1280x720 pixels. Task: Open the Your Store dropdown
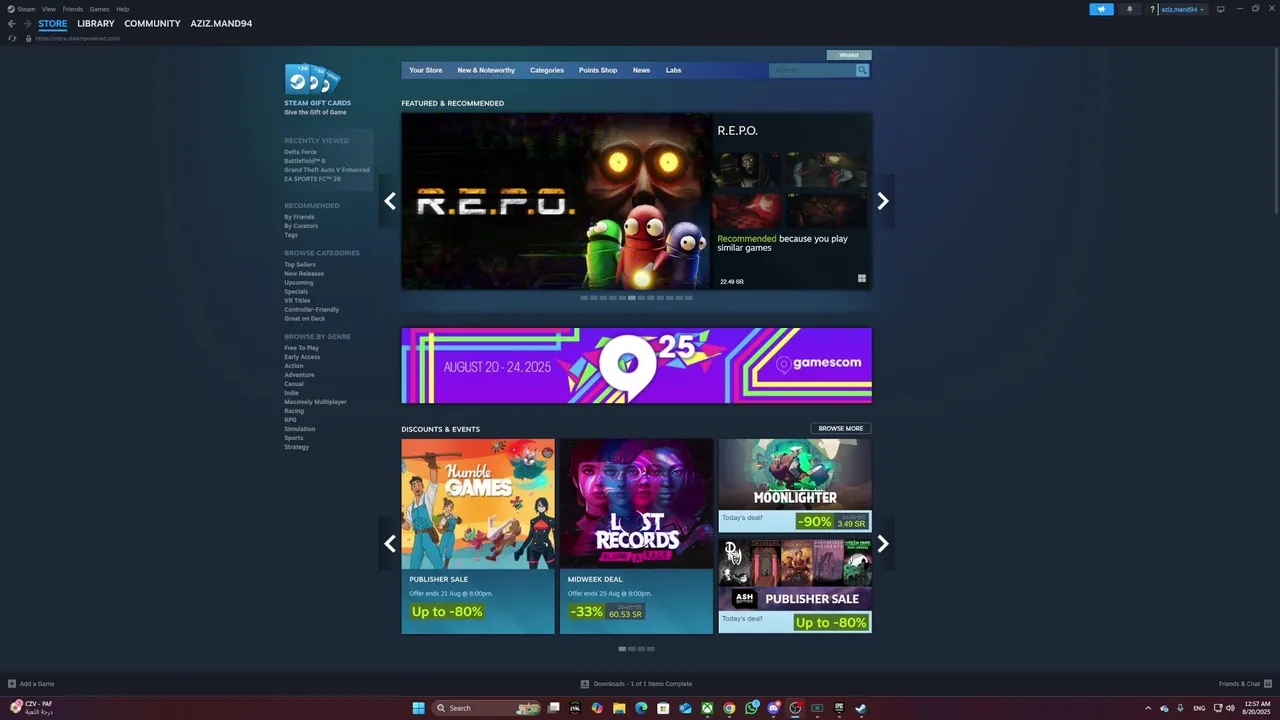point(425,70)
